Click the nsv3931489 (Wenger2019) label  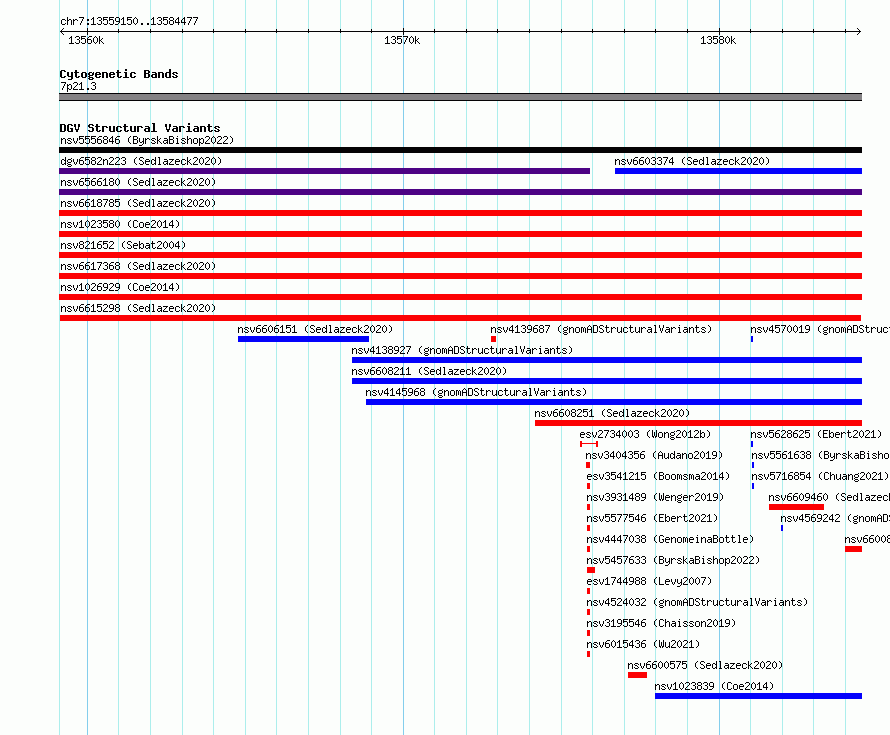tap(655, 497)
